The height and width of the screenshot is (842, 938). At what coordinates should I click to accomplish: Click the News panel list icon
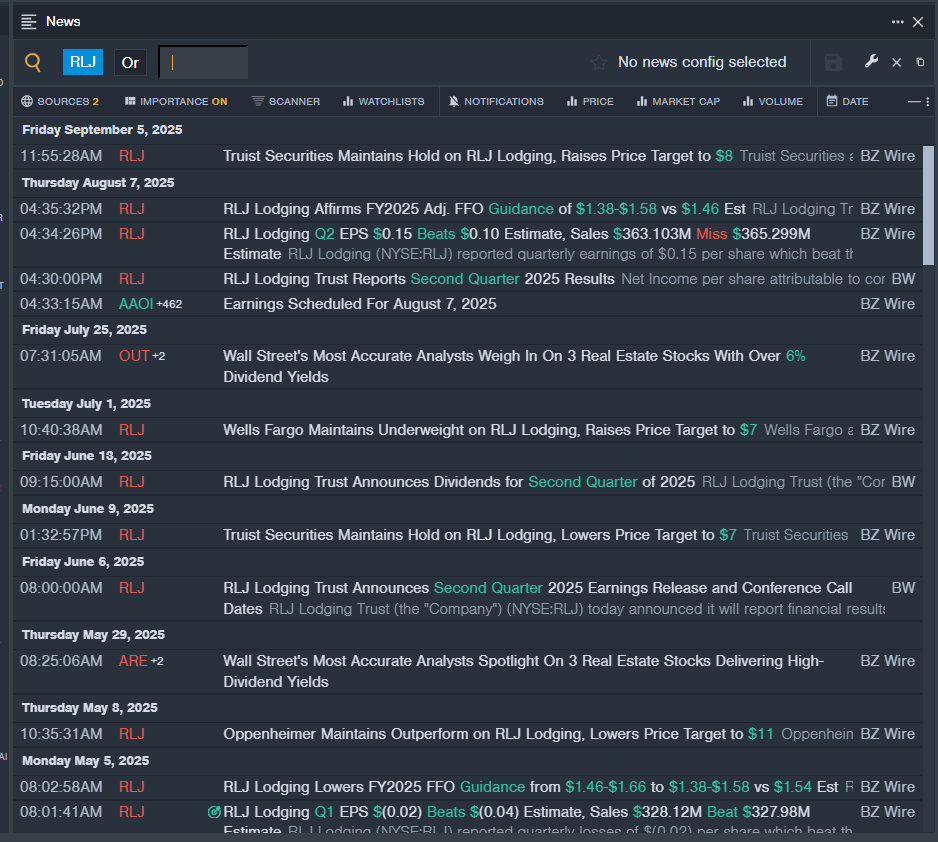pyautogui.click(x=29, y=21)
